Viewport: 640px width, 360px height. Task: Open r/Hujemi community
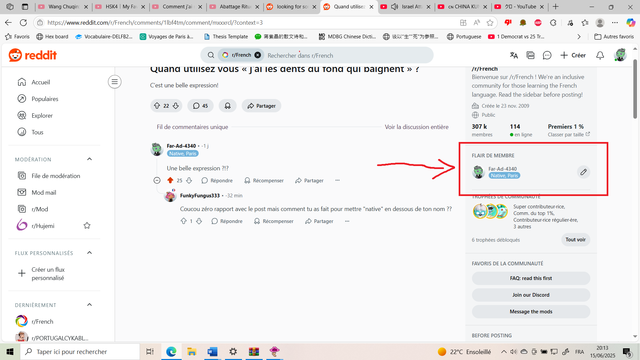(43, 226)
